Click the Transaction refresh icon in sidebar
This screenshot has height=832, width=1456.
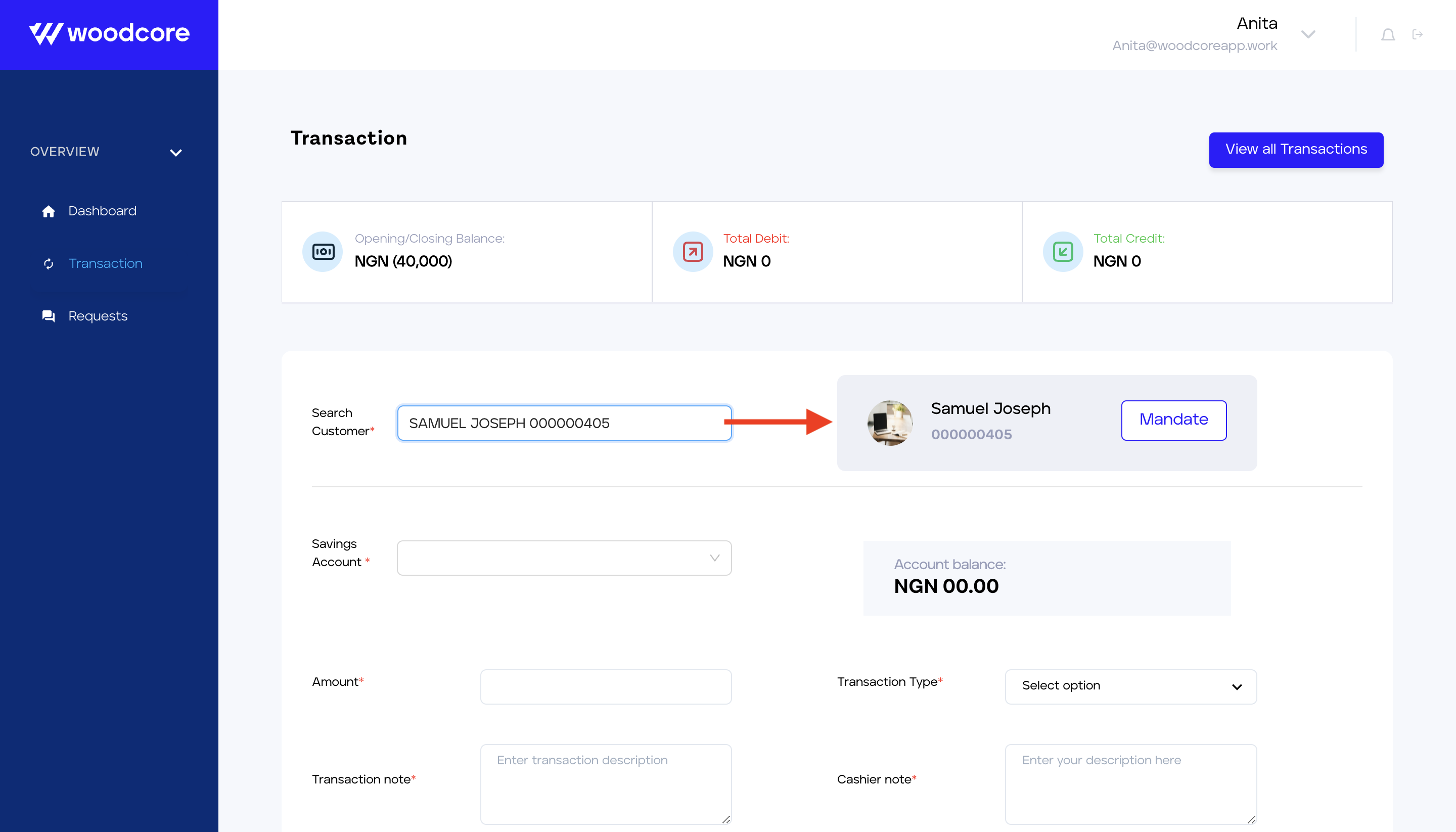49,263
